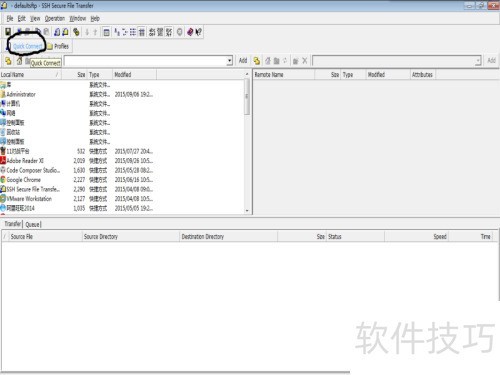This screenshot has width=500, height=375.
Task: Open the Operation menu
Action: click(55, 19)
